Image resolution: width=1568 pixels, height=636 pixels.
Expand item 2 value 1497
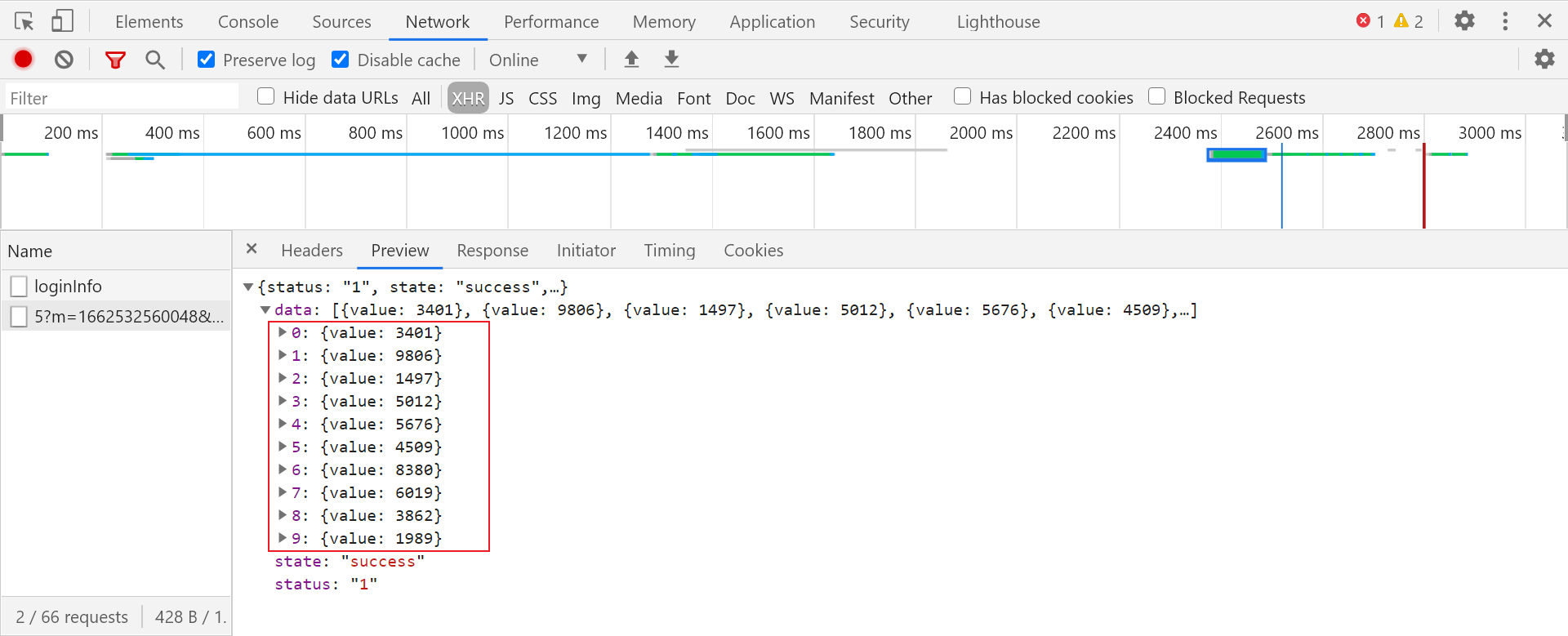point(283,378)
